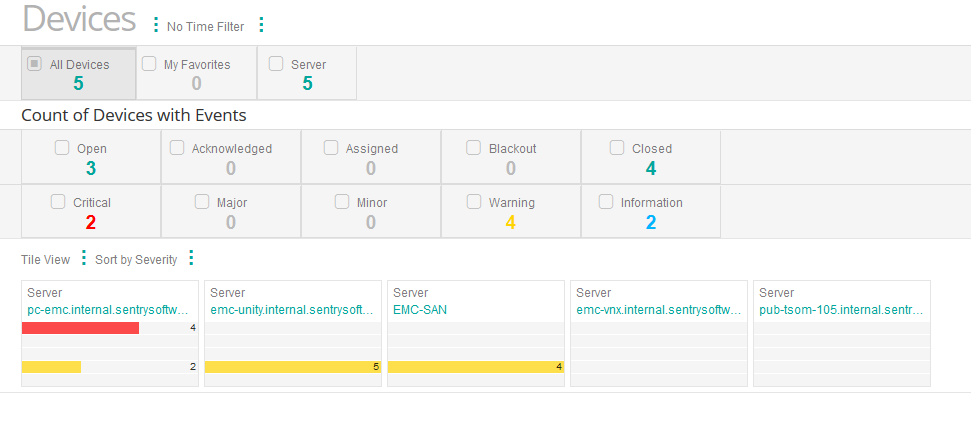Open the Sort by Severity options menu

191,258
